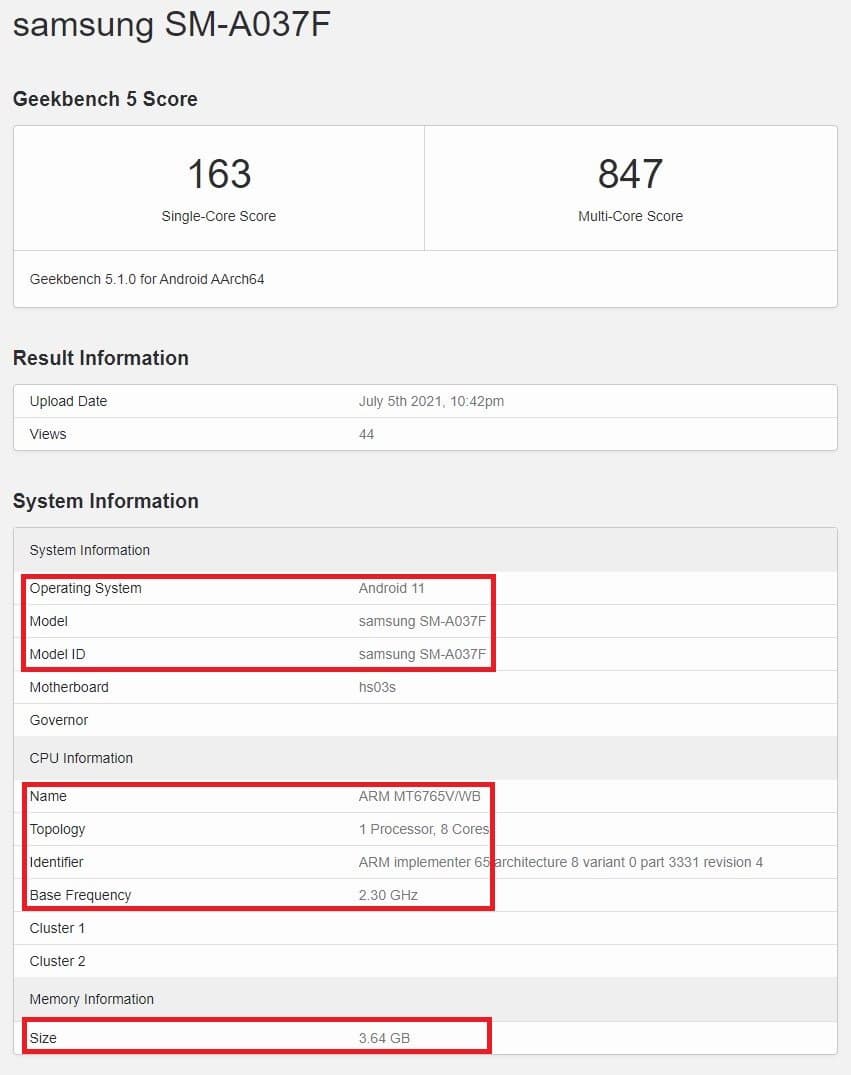The image size is (851, 1075).
Task: Click the Android 11 operating system value
Action: (392, 588)
